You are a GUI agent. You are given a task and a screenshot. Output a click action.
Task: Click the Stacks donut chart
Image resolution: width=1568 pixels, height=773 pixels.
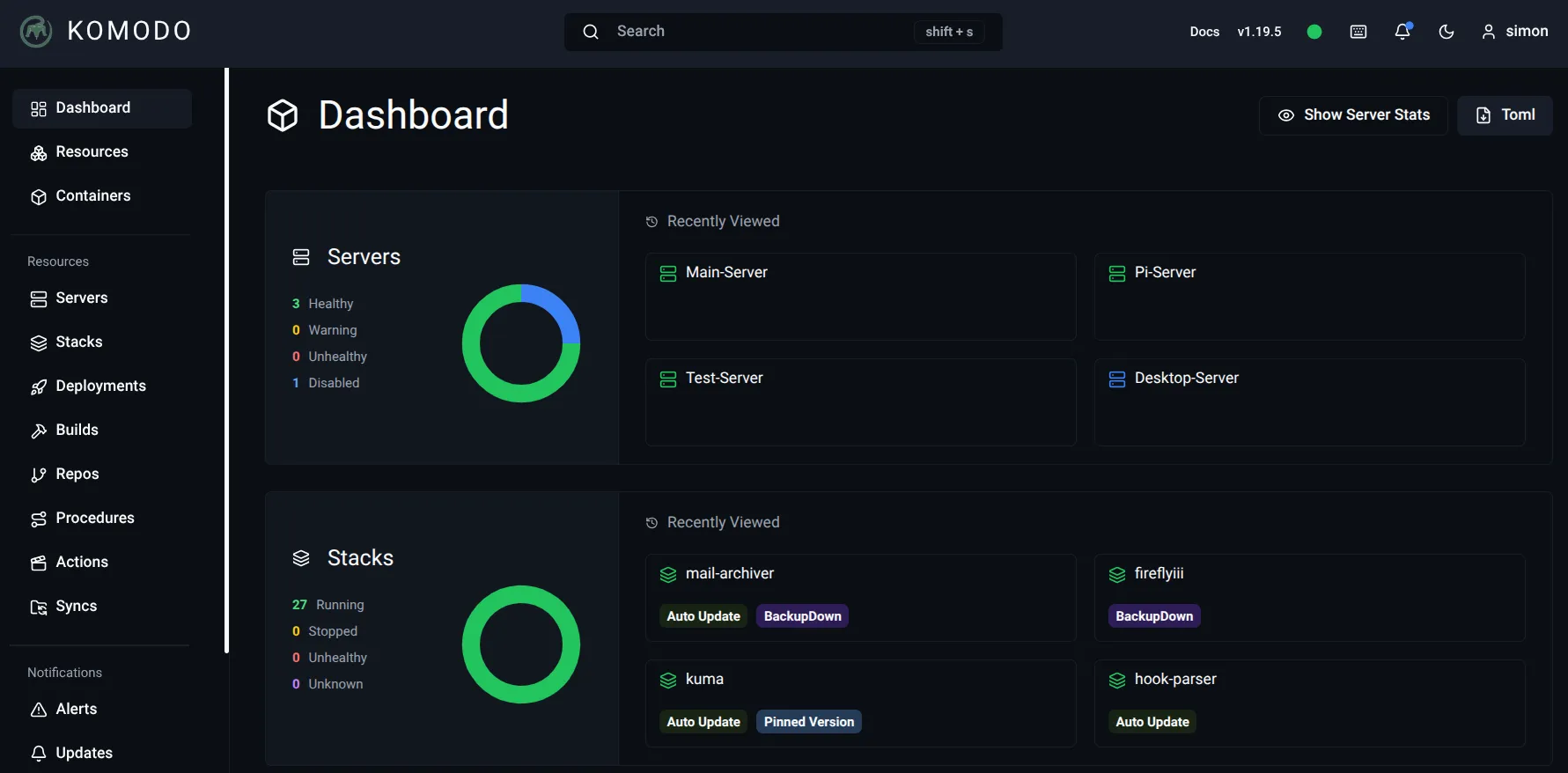pos(521,644)
